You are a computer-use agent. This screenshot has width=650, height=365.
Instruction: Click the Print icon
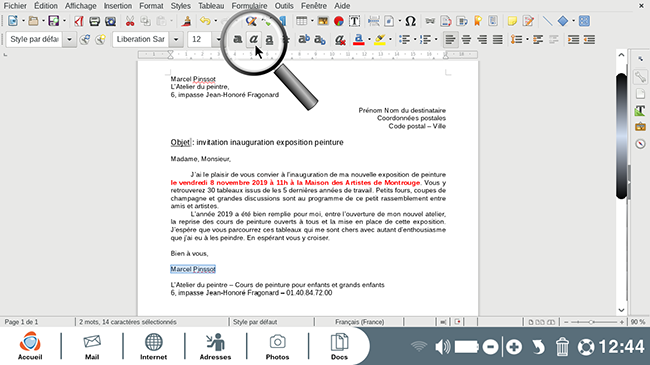point(95,21)
